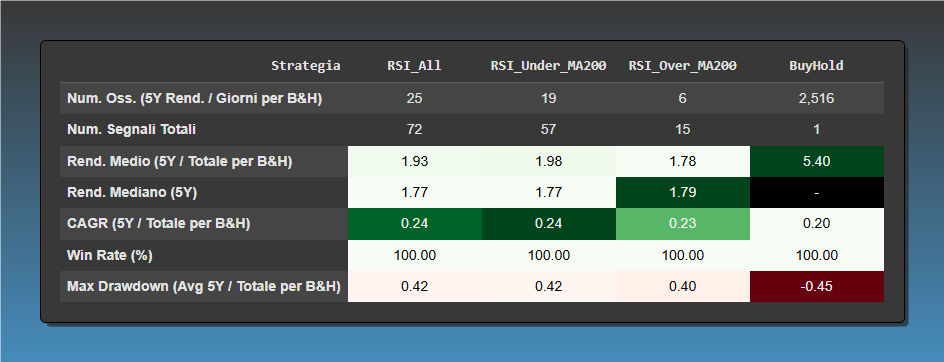Click the black BuyHold Rend. Mediano dash cell
Image resolution: width=944 pixels, height=362 pixels.
pos(816,193)
